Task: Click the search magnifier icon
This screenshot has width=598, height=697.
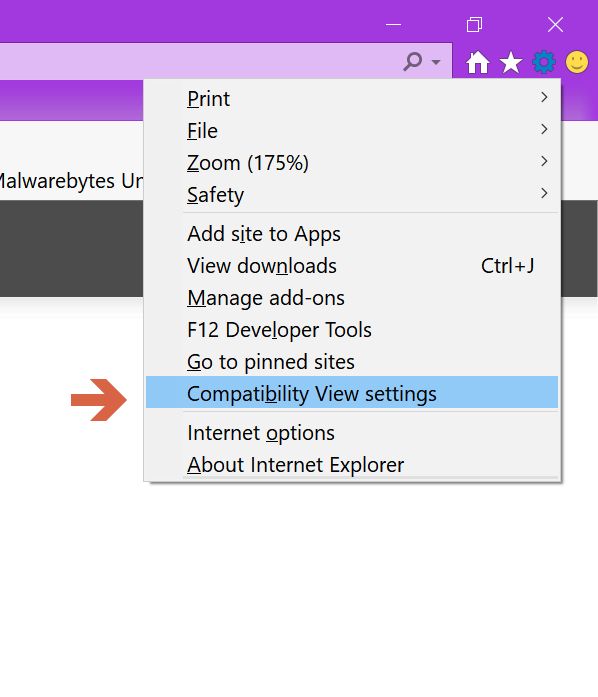Action: pyautogui.click(x=413, y=61)
